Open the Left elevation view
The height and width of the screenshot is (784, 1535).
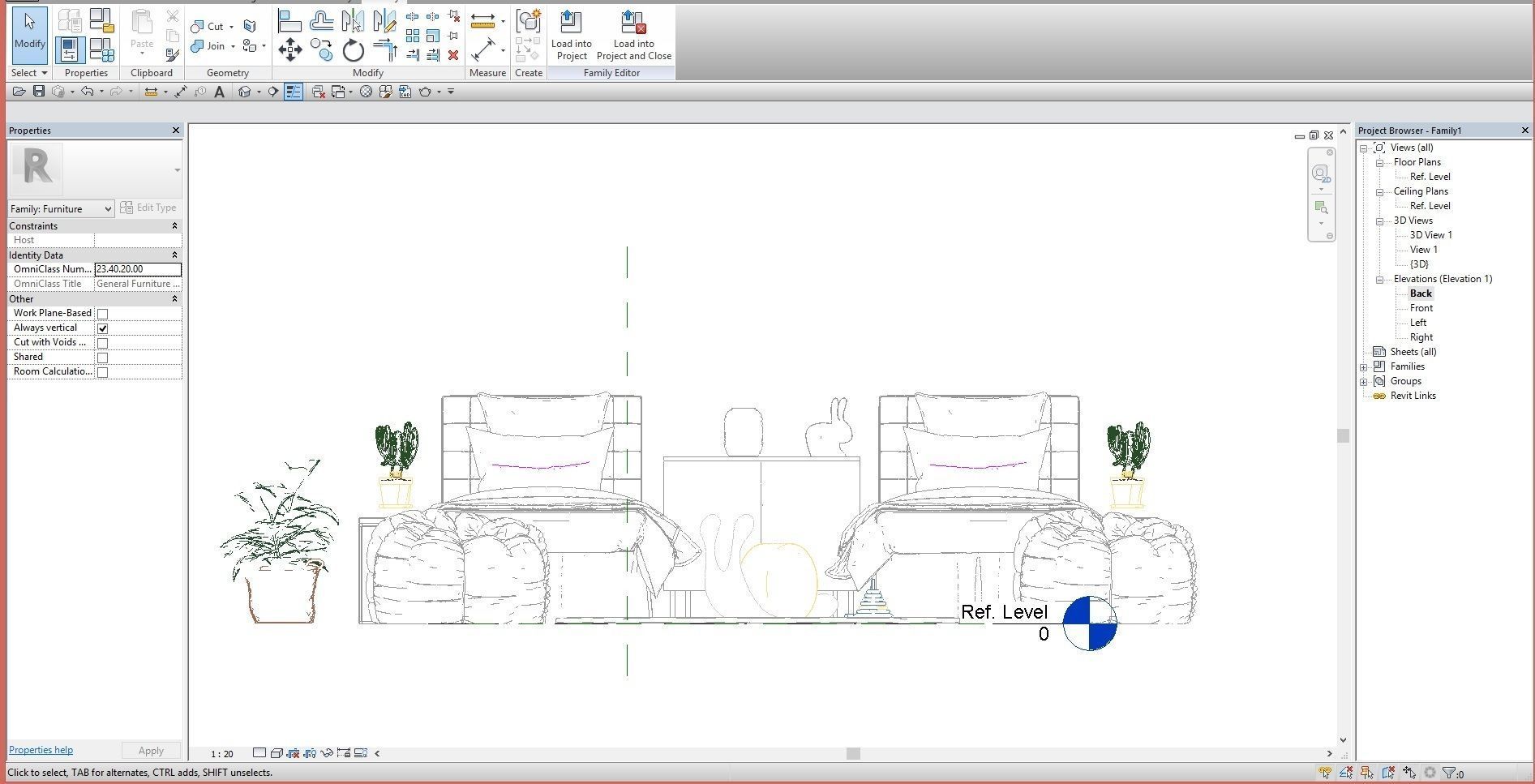coord(1417,323)
